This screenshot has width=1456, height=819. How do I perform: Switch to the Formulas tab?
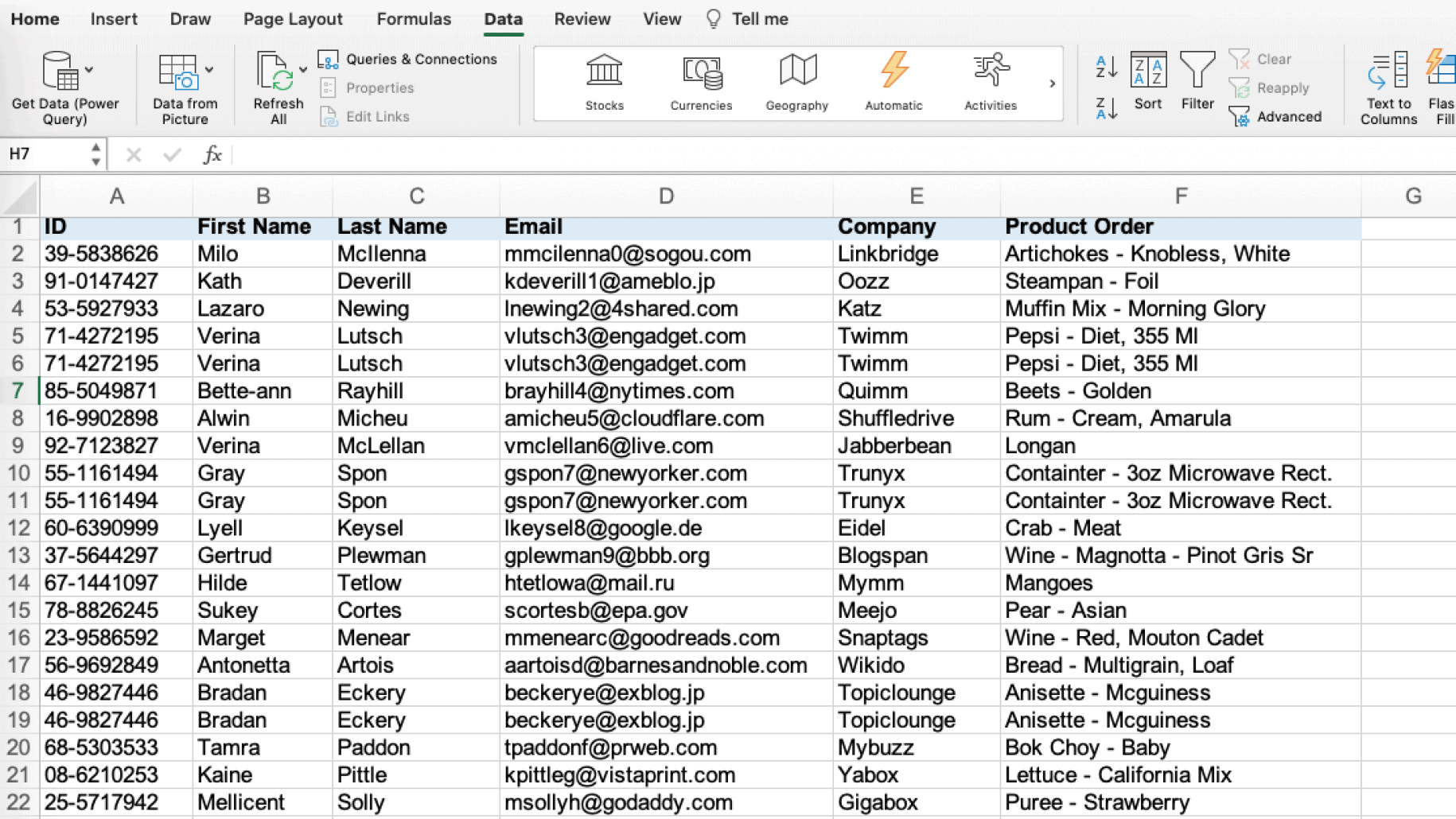click(413, 18)
